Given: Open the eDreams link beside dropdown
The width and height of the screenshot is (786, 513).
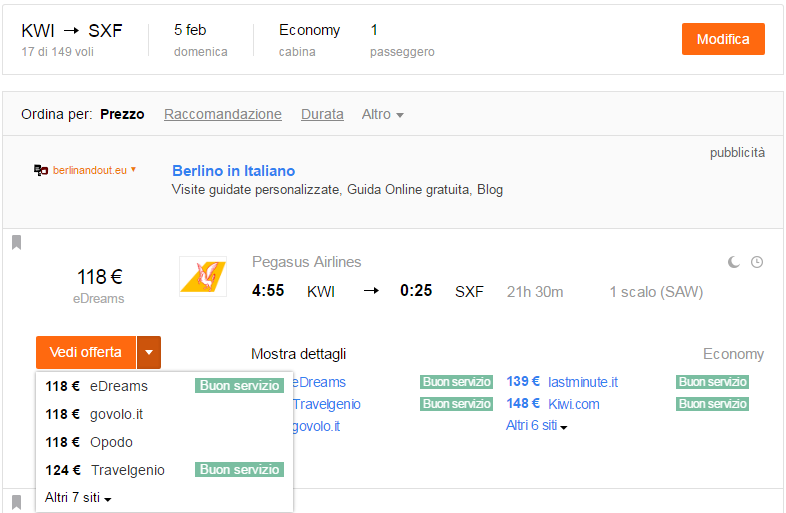Looking at the screenshot, I should 319,382.
